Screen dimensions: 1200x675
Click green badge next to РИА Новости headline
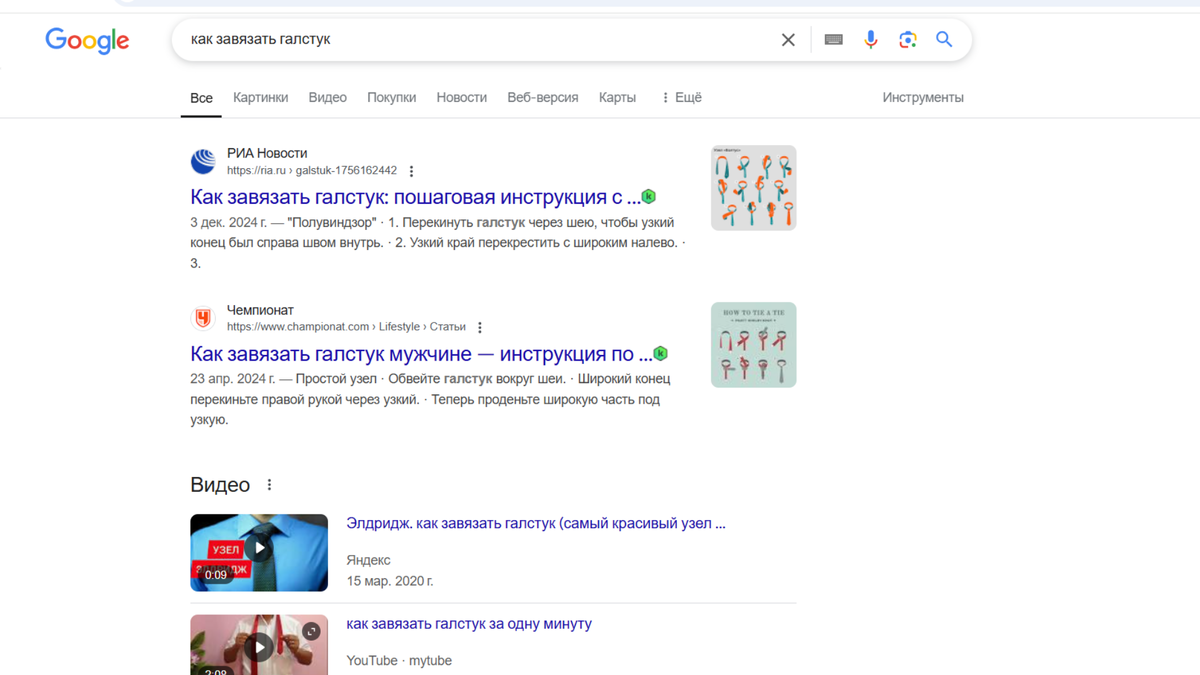tap(649, 197)
